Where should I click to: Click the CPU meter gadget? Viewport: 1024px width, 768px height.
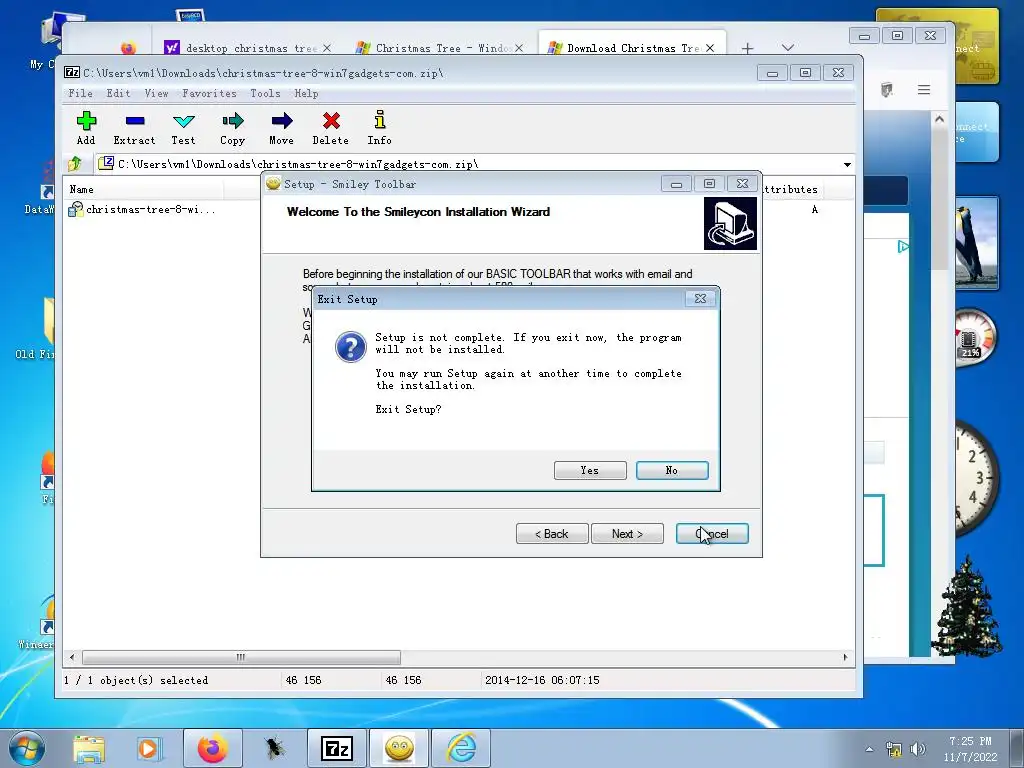976,338
